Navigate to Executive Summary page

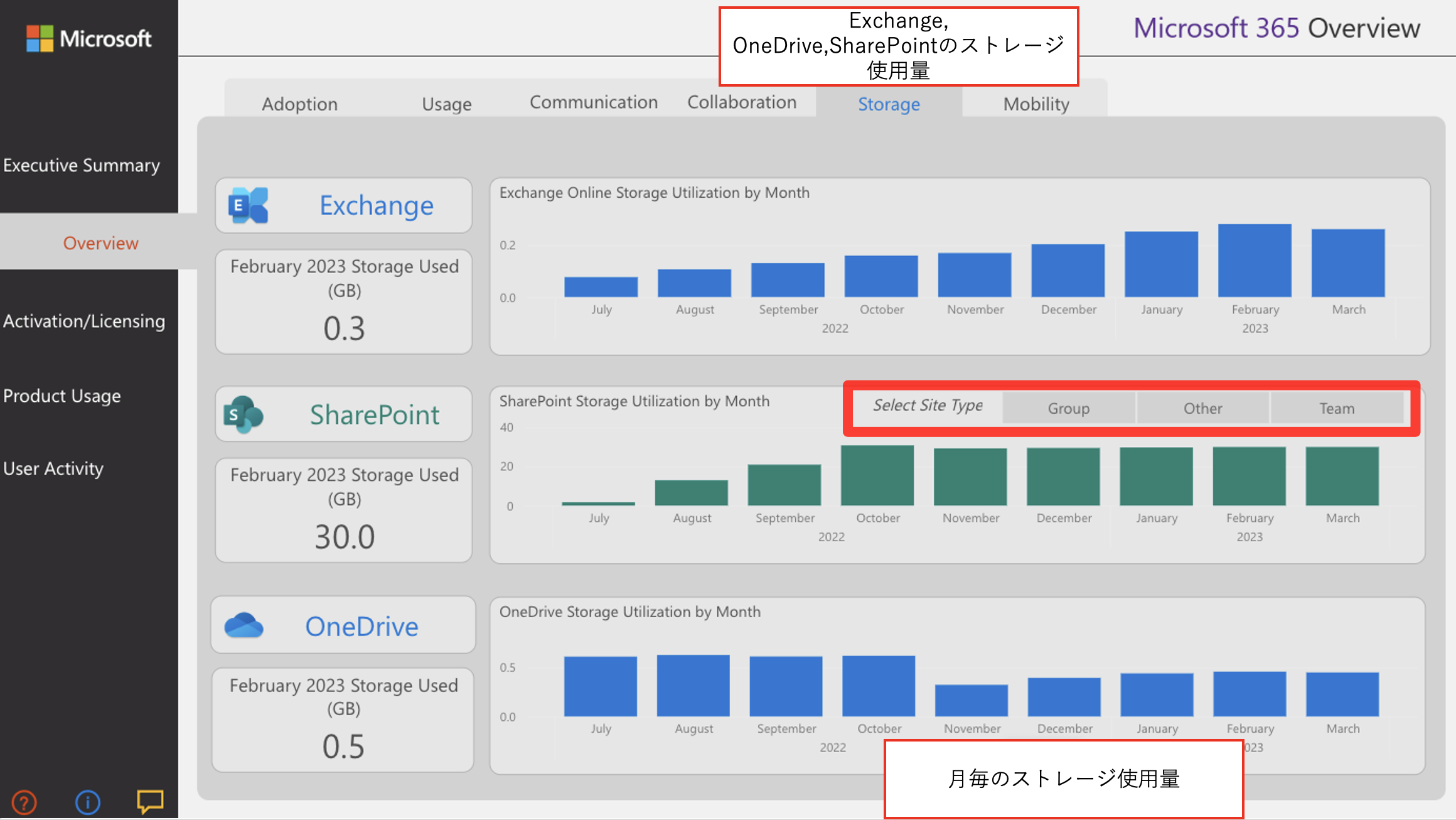point(83,165)
